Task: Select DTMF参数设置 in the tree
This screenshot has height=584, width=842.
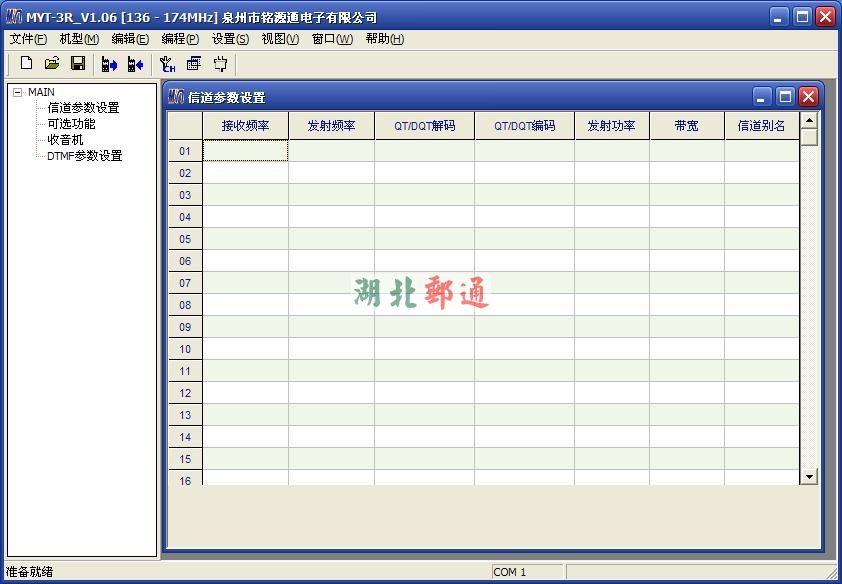Action: point(85,156)
